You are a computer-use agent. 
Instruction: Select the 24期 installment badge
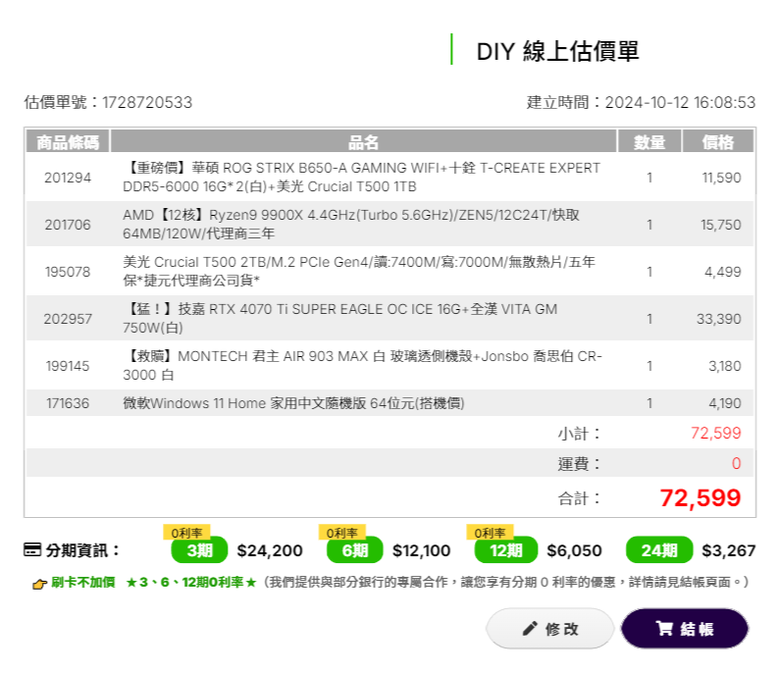click(659, 550)
